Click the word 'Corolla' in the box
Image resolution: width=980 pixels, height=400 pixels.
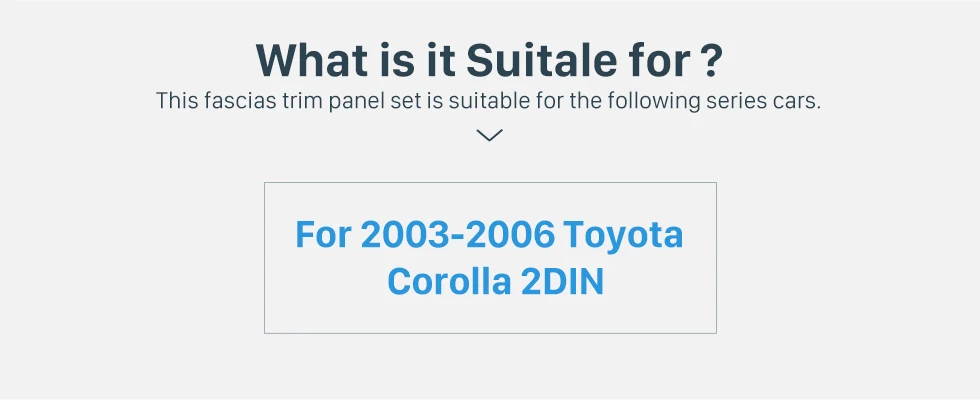449,282
